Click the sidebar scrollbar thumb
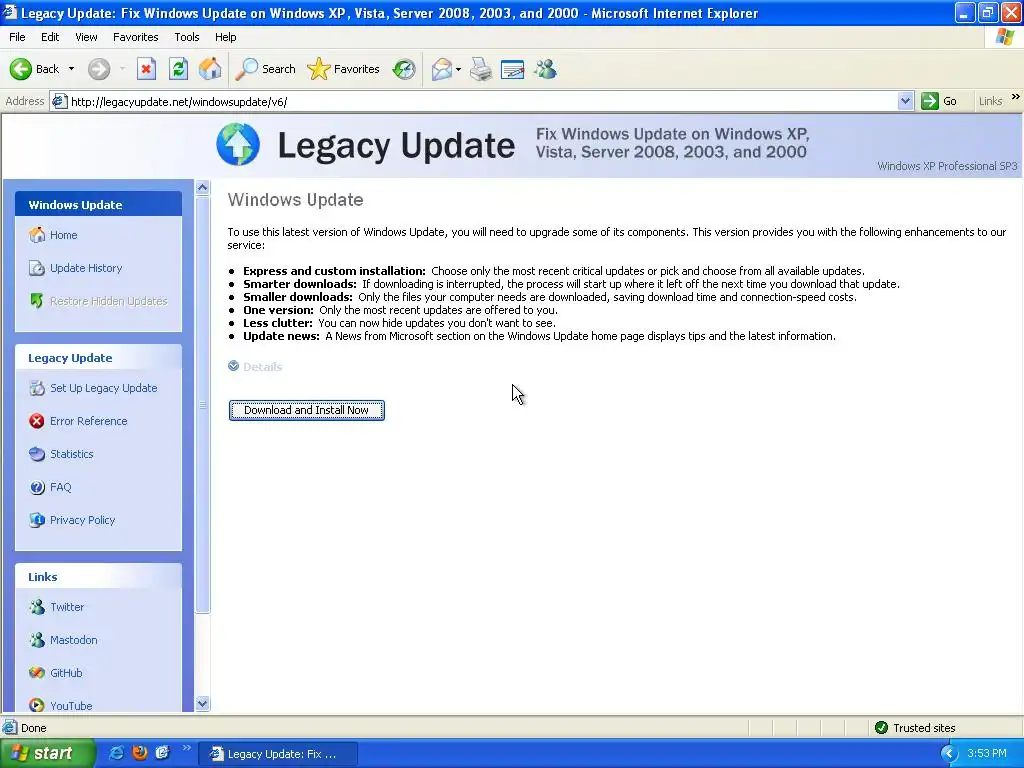 tap(202, 405)
